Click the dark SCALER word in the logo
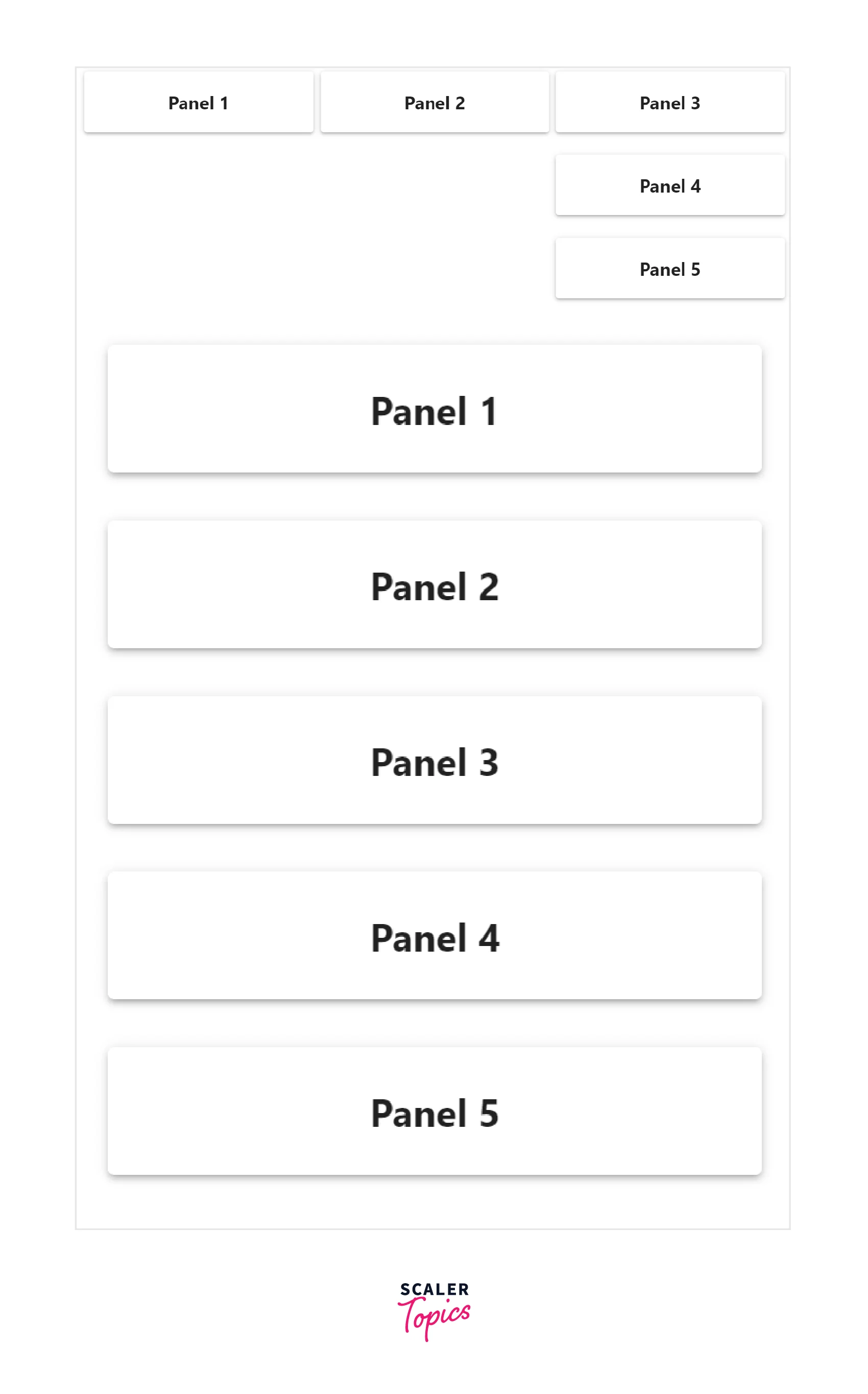Screen dimensions: 868x1394 (x=435, y=1289)
